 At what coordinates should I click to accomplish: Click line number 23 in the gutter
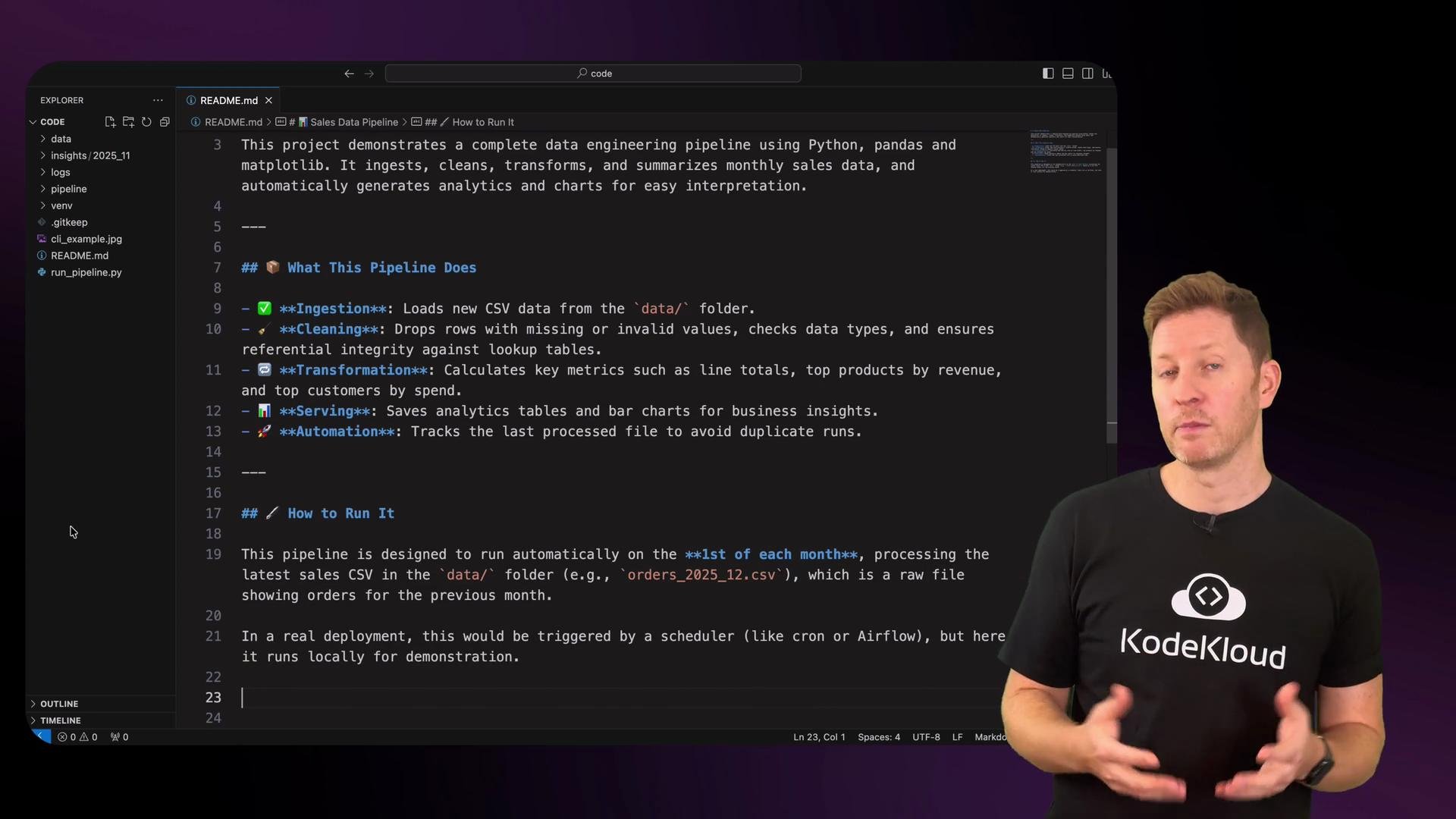point(213,698)
